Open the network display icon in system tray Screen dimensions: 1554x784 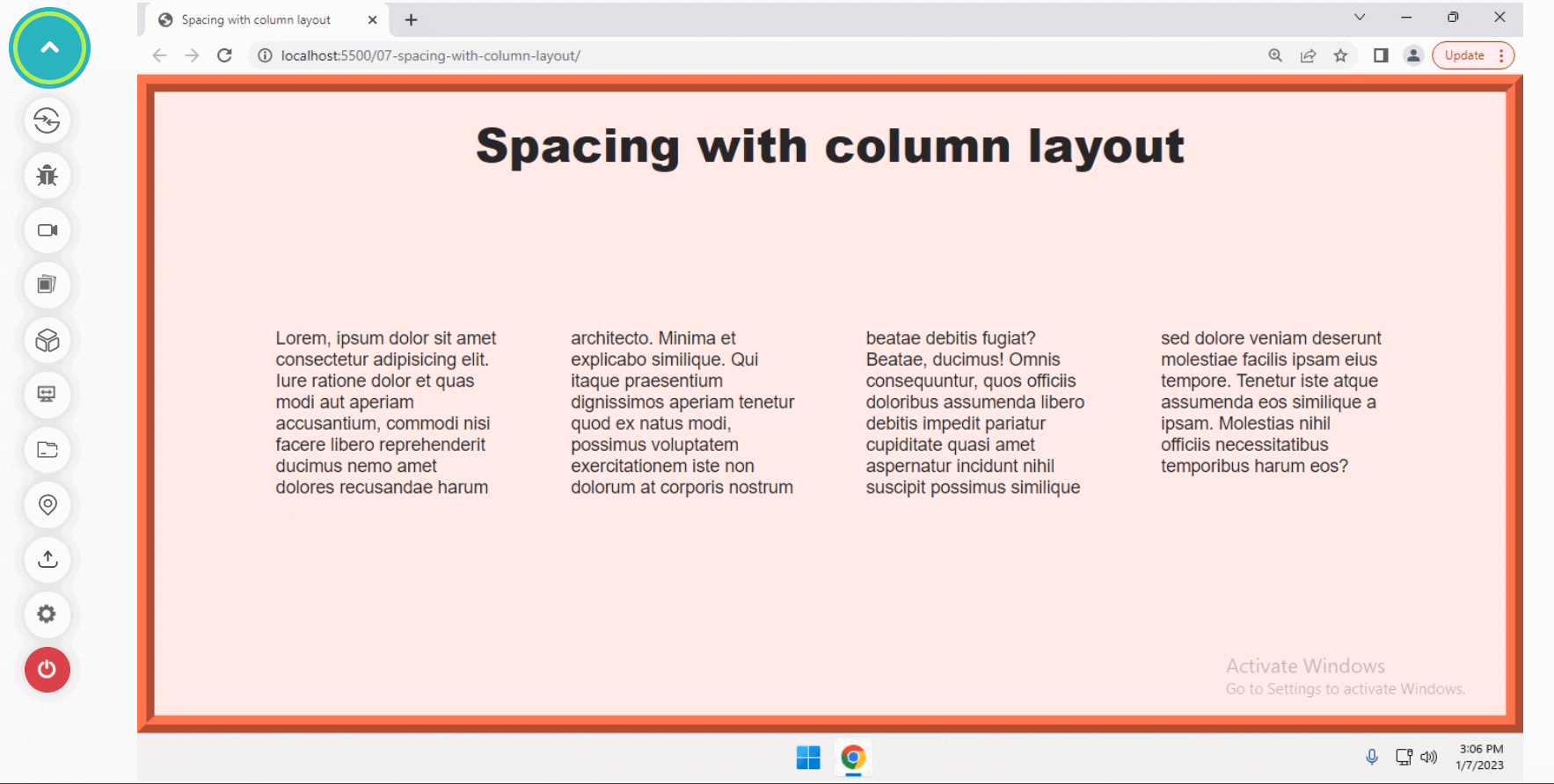(x=1404, y=757)
